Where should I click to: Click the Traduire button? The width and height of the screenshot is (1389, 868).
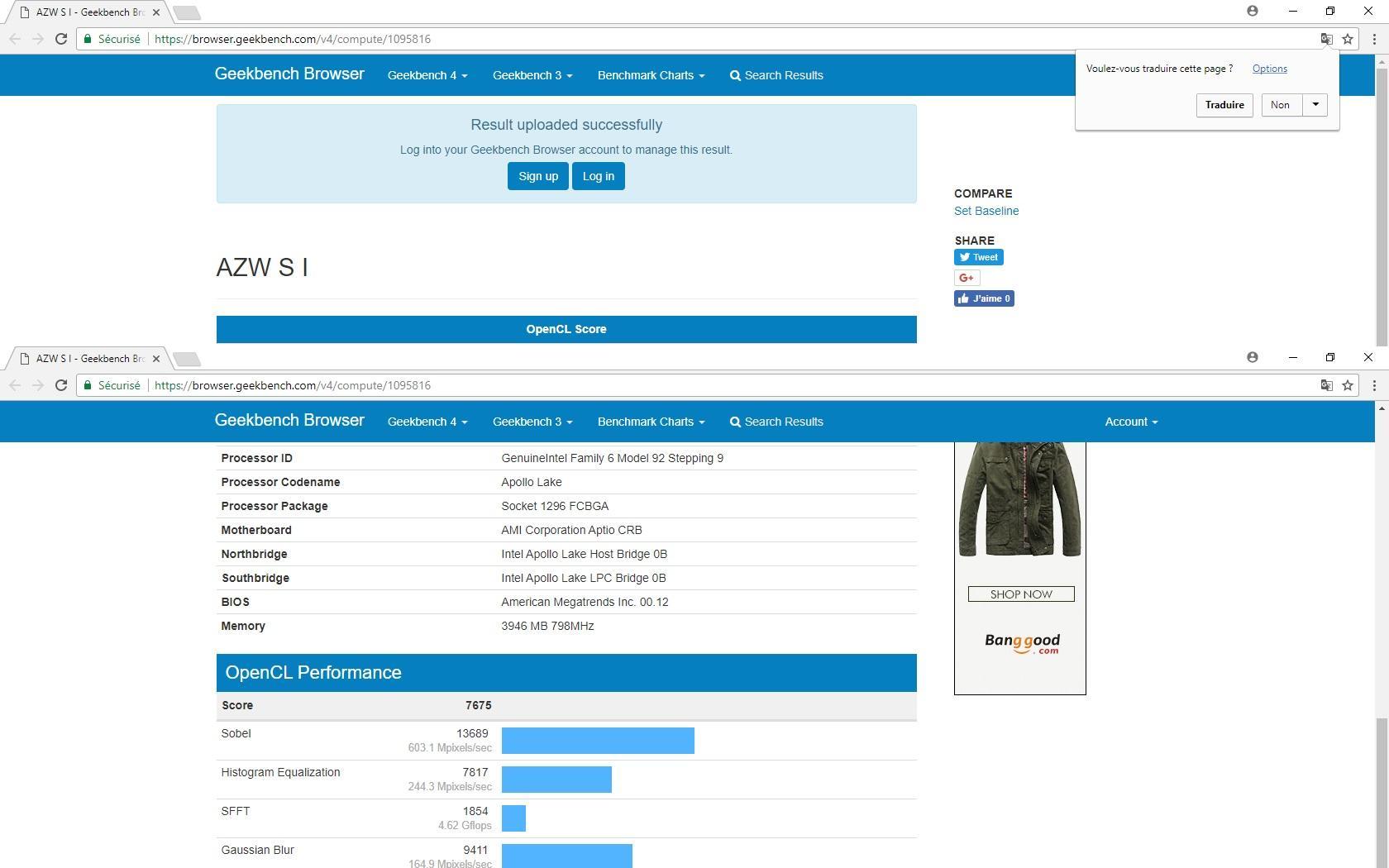coord(1224,105)
